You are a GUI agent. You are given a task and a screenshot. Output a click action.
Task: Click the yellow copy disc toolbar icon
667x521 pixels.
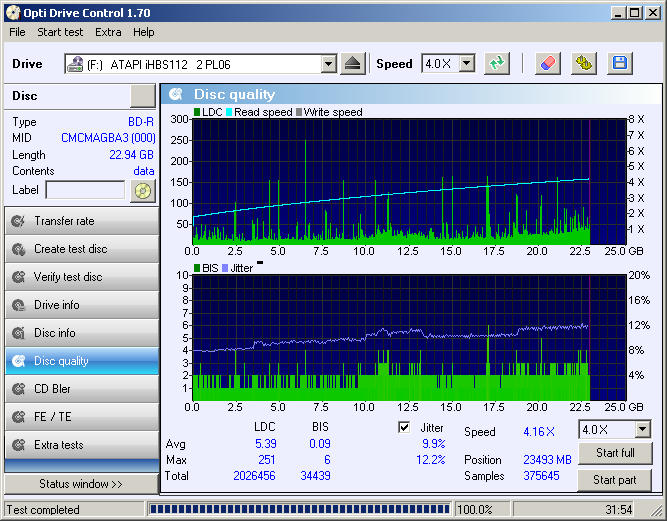coord(584,64)
